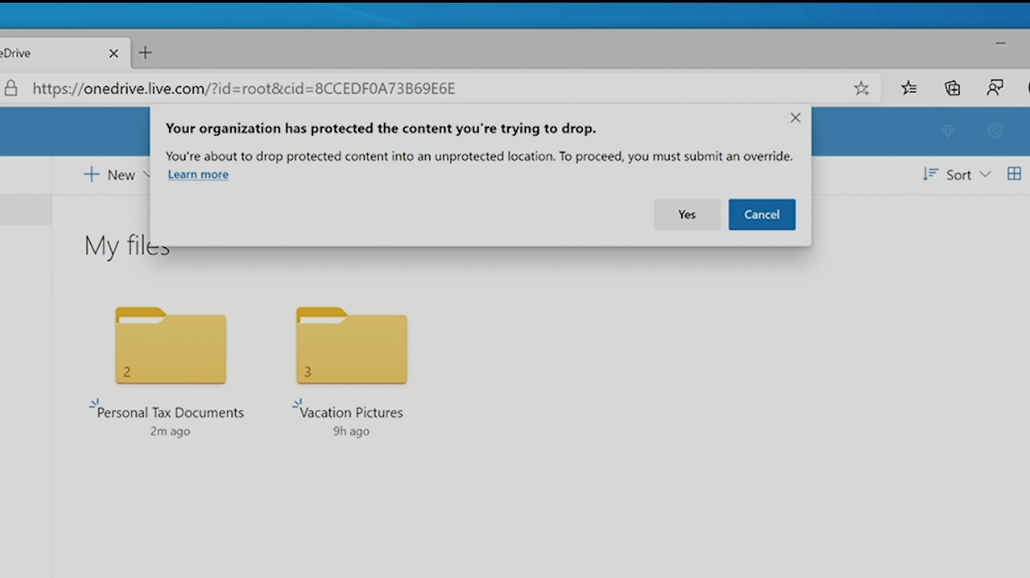This screenshot has height=578, width=1030.
Task: Follow the Learn more link
Action: pos(198,175)
